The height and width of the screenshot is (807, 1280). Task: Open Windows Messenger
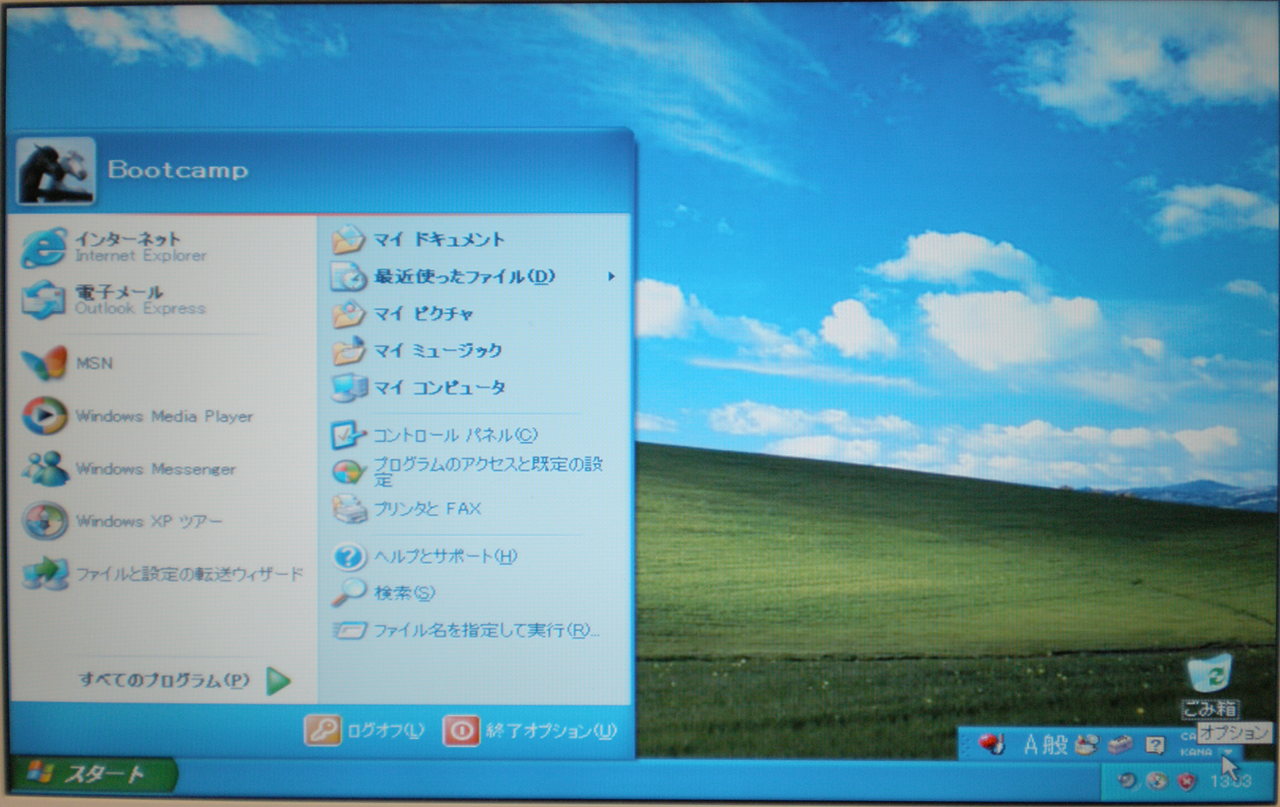coord(162,468)
